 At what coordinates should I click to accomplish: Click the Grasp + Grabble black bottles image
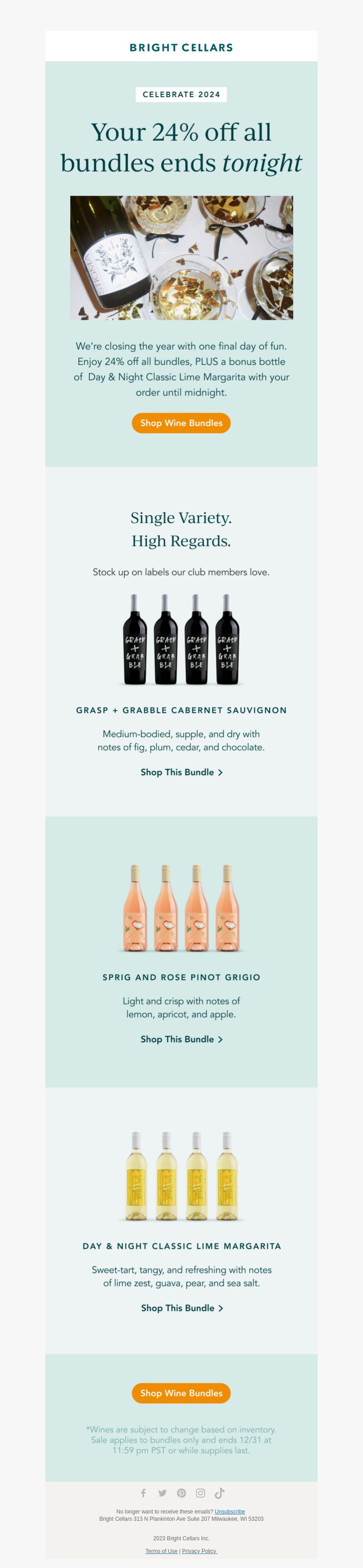pos(181,640)
